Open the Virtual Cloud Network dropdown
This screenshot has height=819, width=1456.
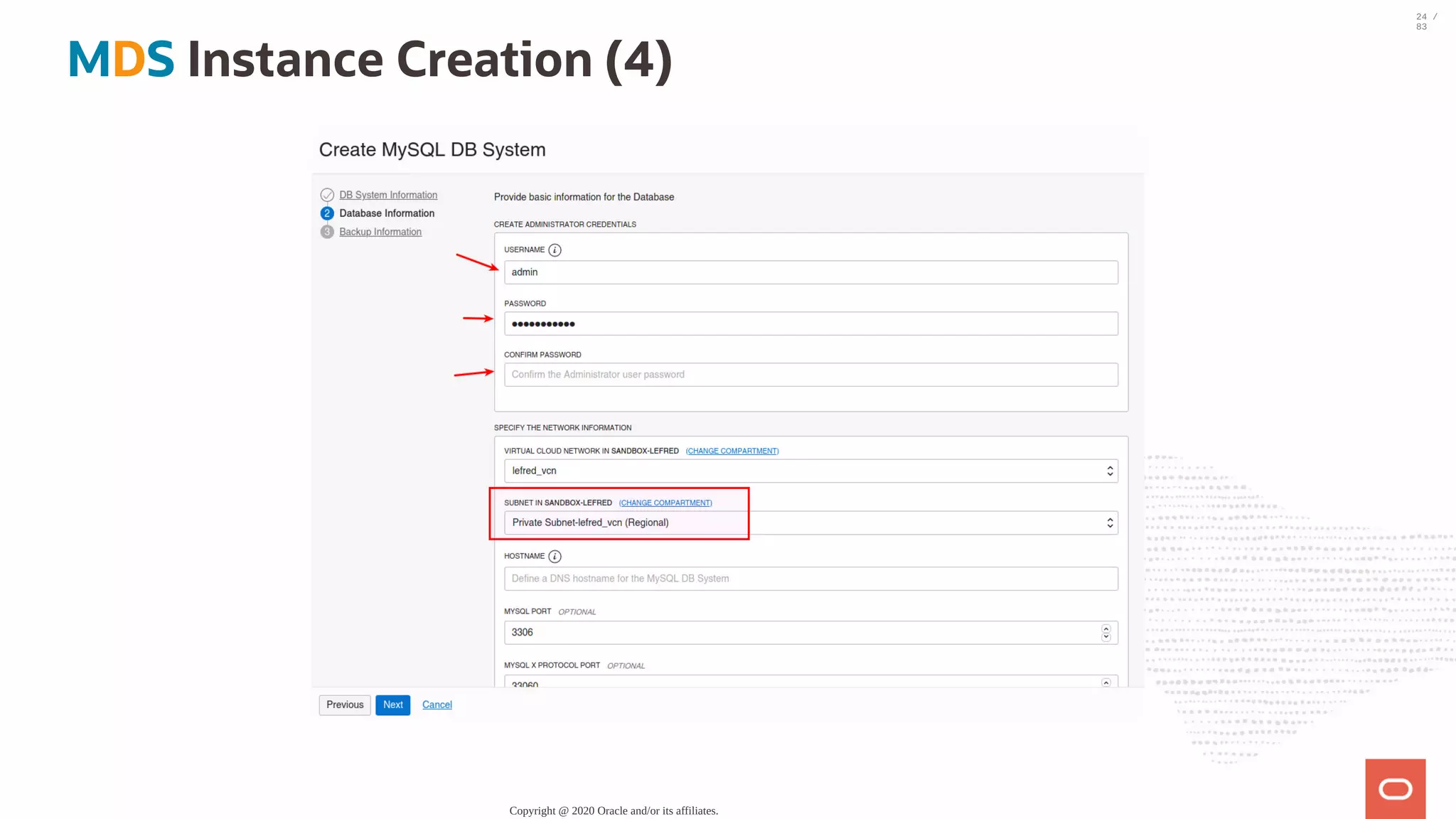tap(810, 471)
